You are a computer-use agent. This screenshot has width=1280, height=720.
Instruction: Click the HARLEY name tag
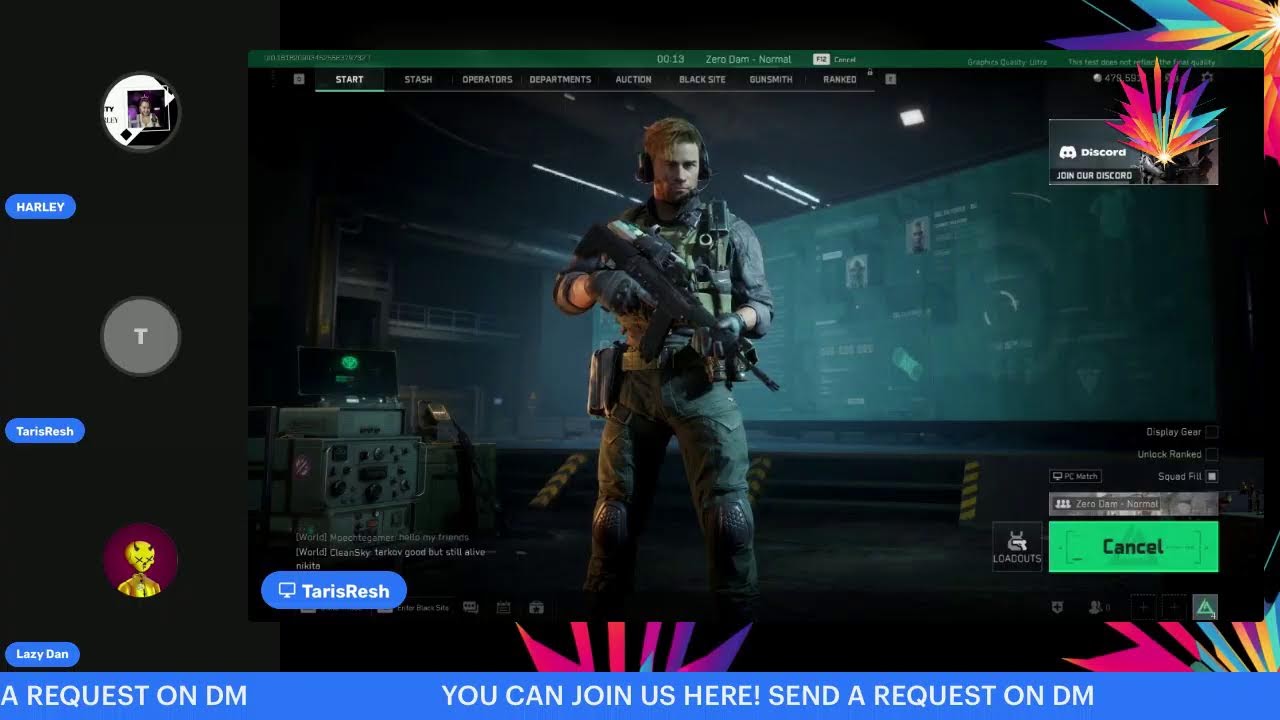pyautogui.click(x=40, y=207)
